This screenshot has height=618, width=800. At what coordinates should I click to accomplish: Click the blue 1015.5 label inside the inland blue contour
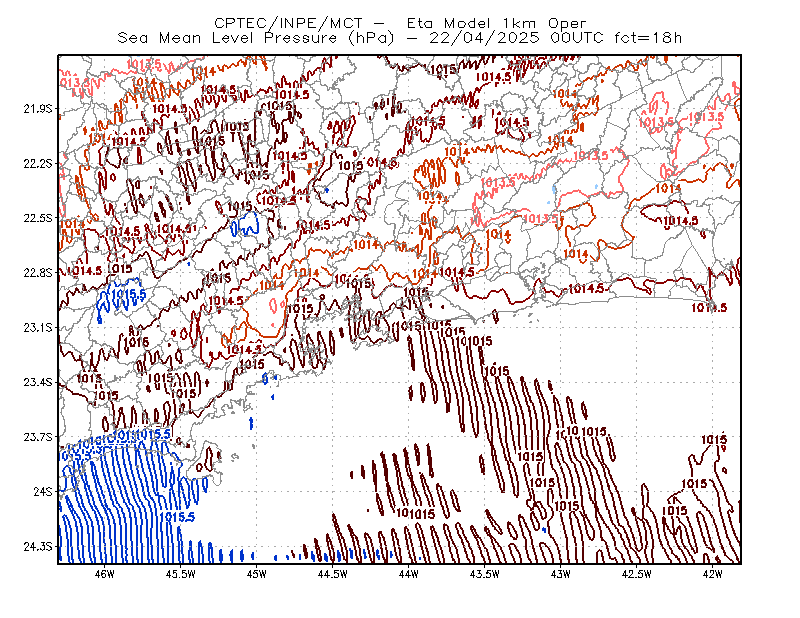click(129, 294)
